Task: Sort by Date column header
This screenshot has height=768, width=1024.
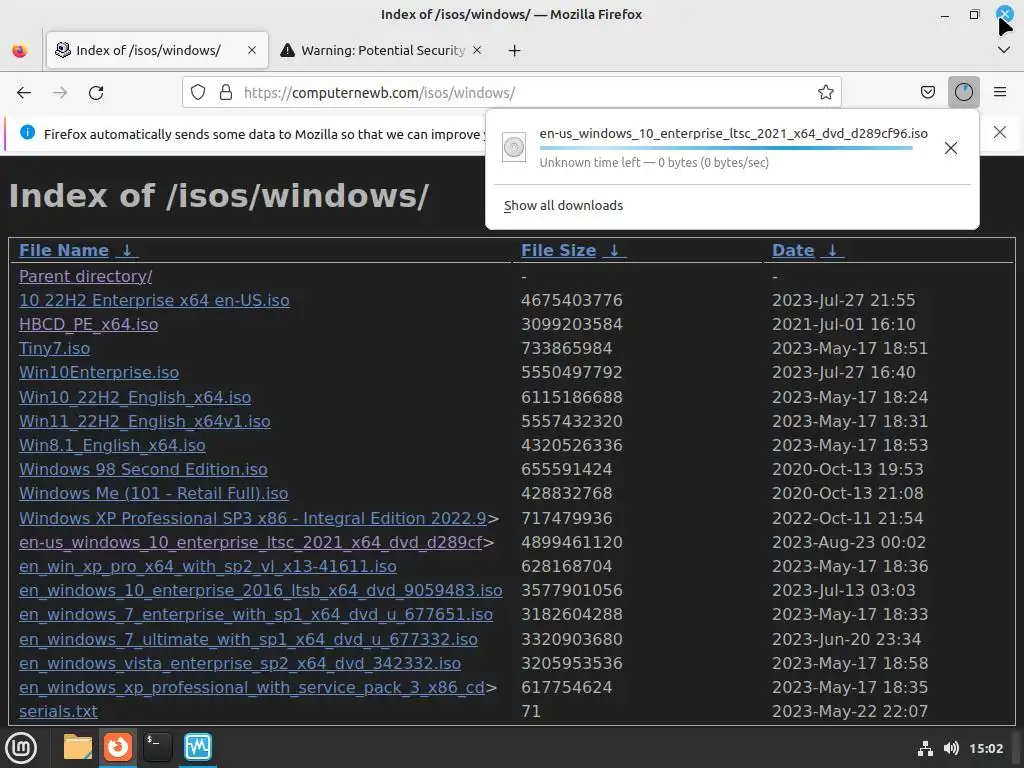Action: (x=793, y=251)
